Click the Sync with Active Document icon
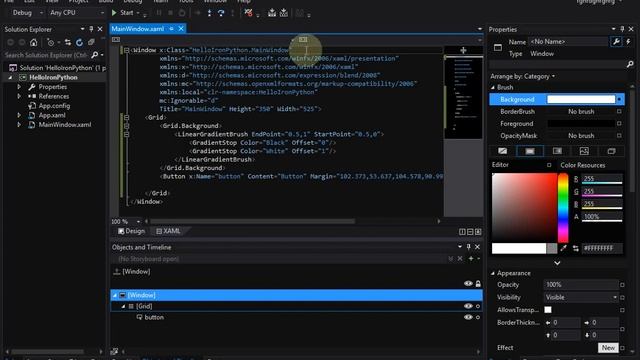 tap(68, 42)
